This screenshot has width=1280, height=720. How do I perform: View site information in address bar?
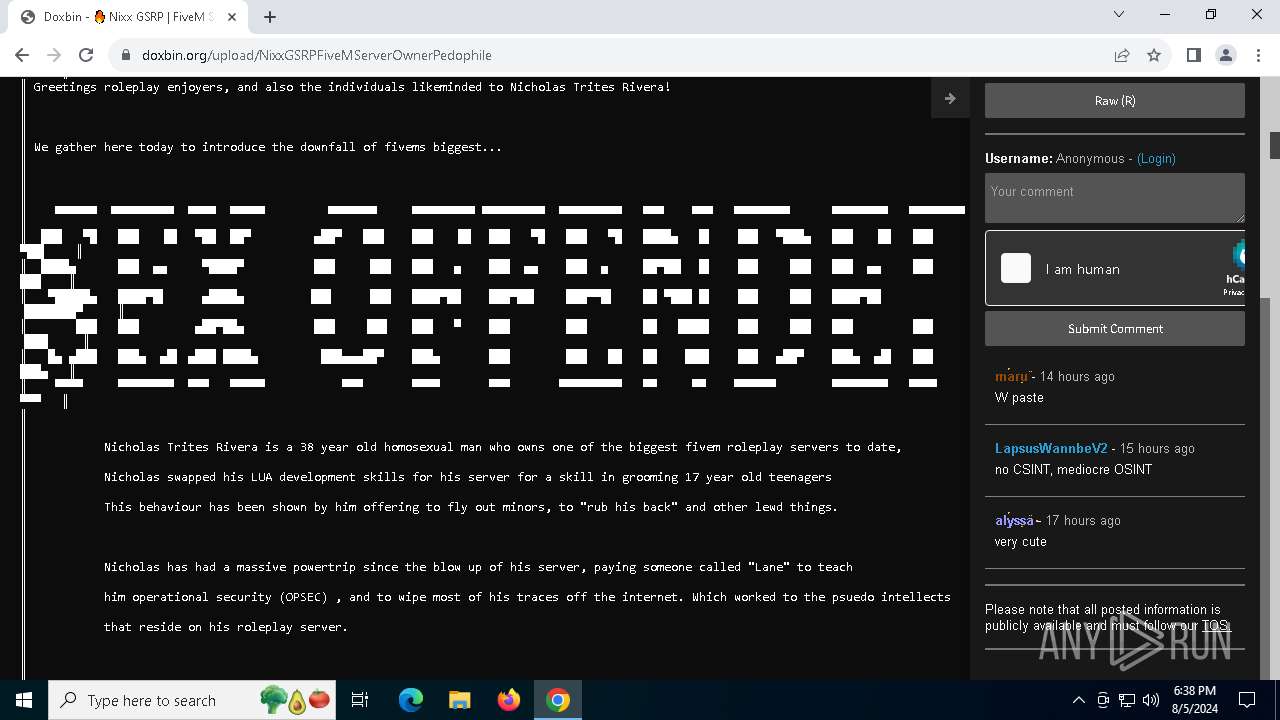point(124,55)
